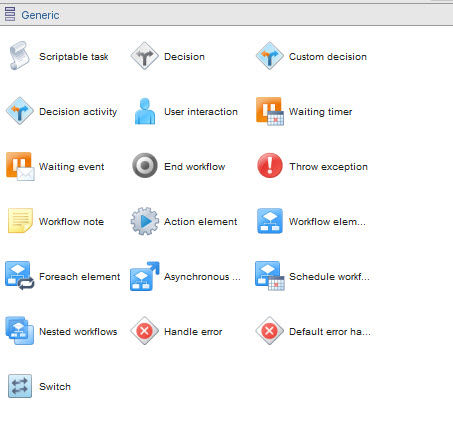Viewport: 453px width, 439px height.
Task: Click the User interaction person icon
Action: coord(145,111)
